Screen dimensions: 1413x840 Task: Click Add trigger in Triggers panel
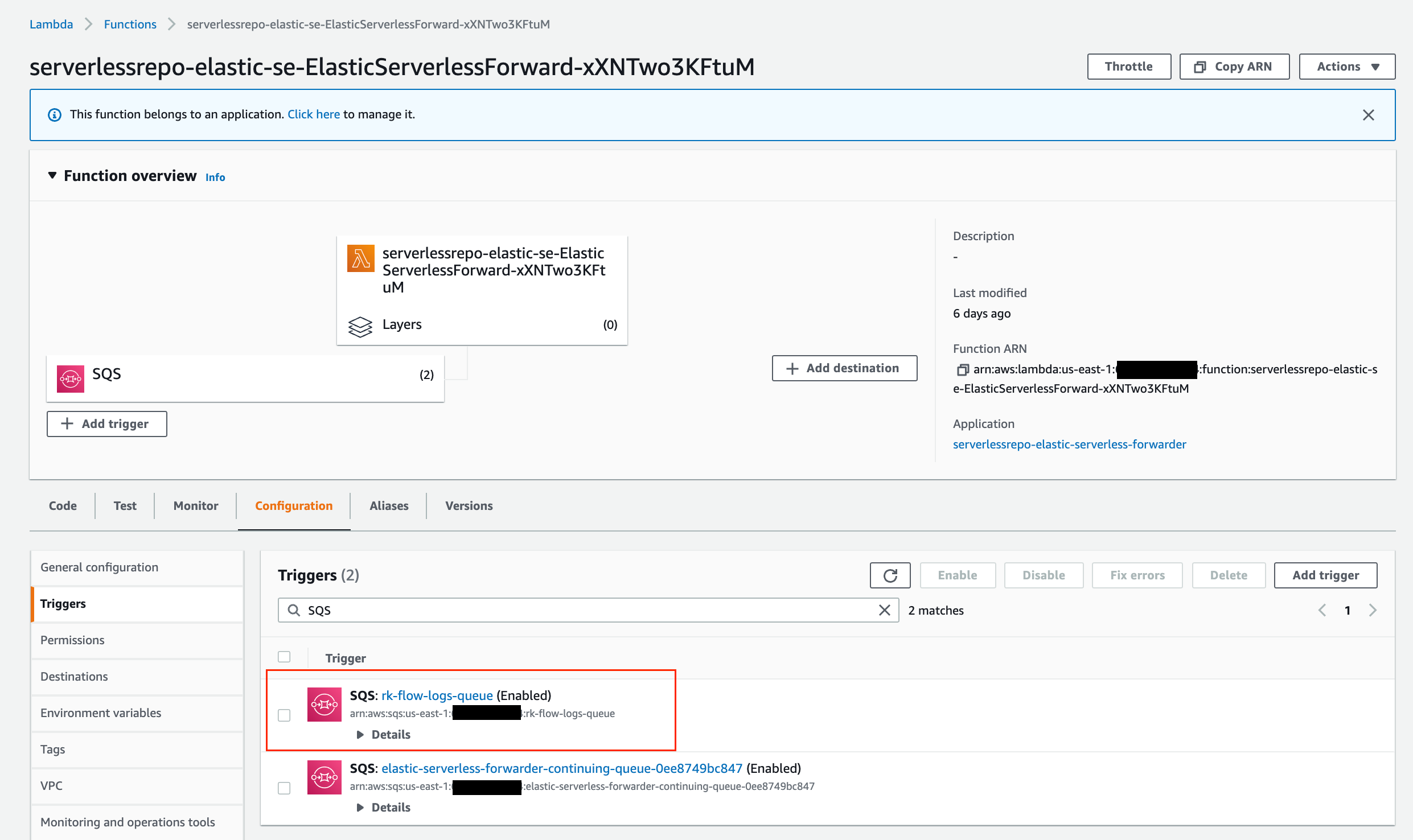(x=1325, y=575)
